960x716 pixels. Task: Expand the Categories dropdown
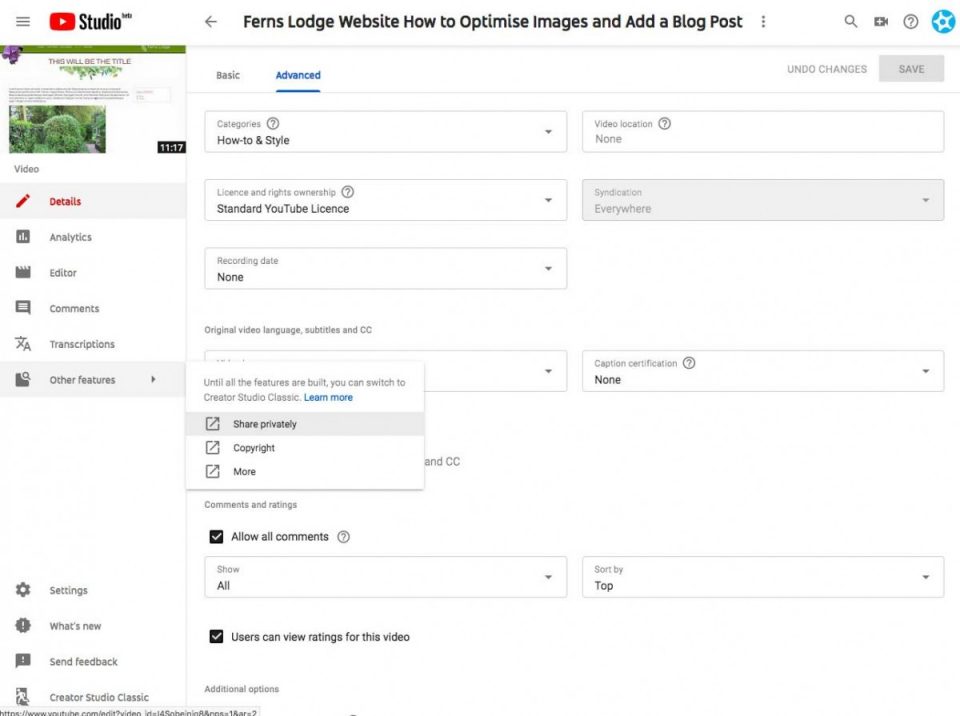coord(386,132)
